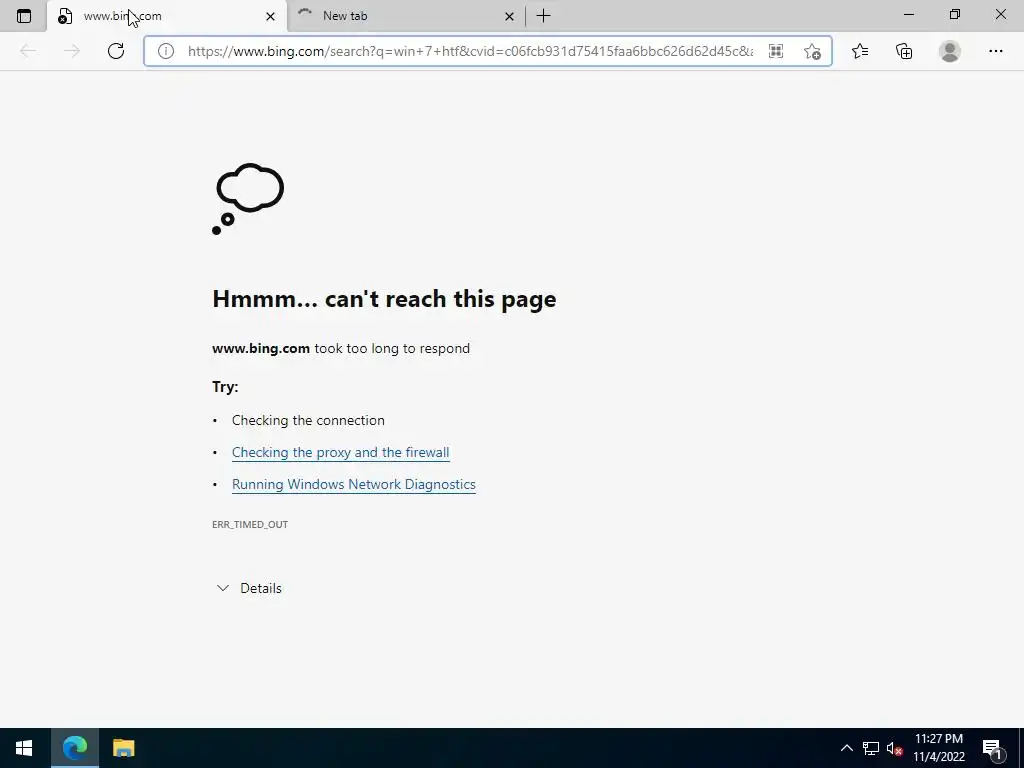Restore down the Edge window
1024x768 pixels.
(x=955, y=15)
